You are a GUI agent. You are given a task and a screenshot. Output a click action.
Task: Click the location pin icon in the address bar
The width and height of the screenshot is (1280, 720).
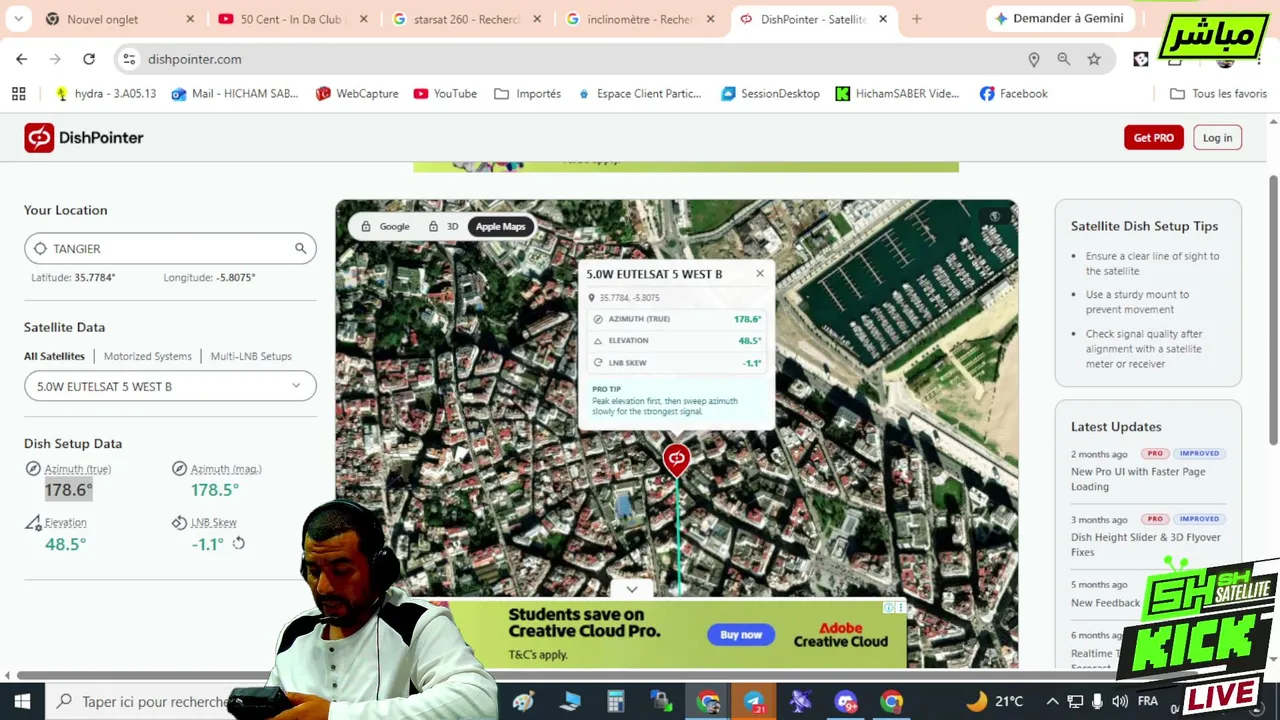click(x=1034, y=59)
